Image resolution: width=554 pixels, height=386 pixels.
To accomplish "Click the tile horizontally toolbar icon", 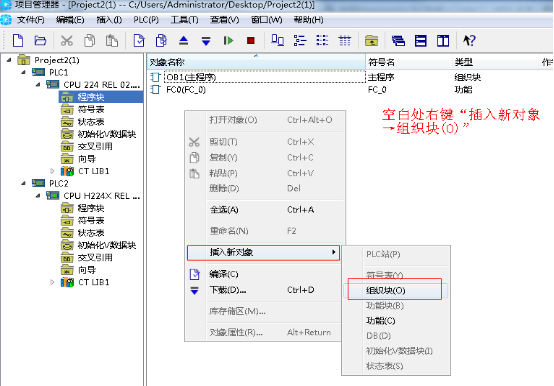I will pos(420,41).
